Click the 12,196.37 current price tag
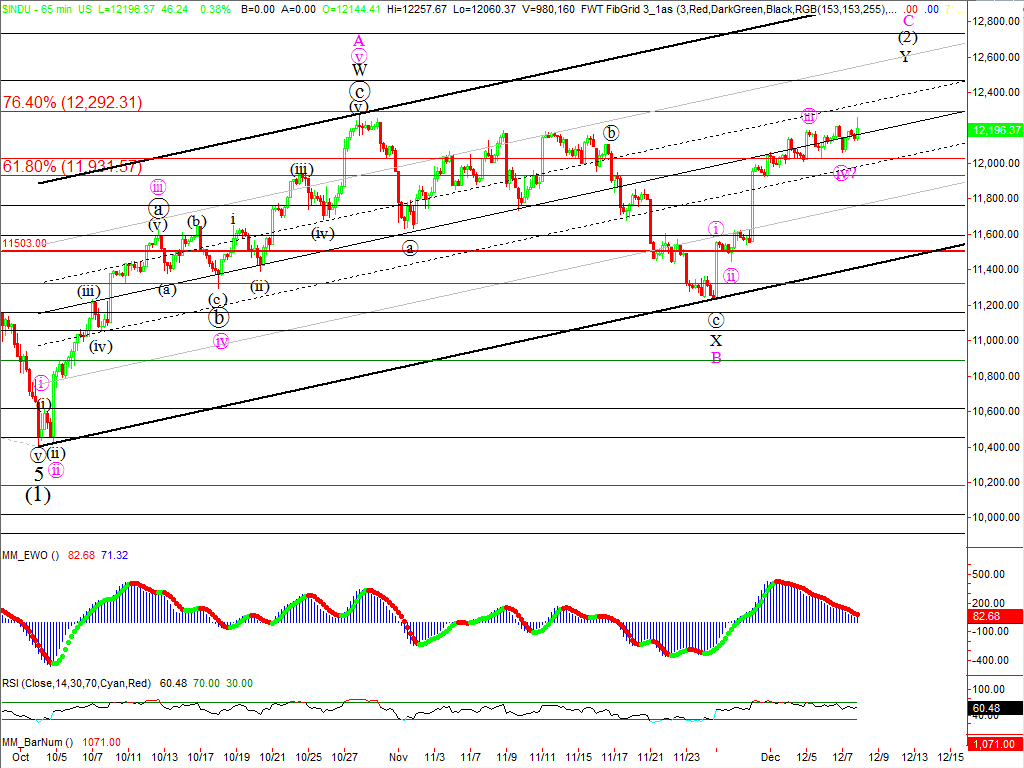This screenshot has height=768, width=1024. point(995,130)
